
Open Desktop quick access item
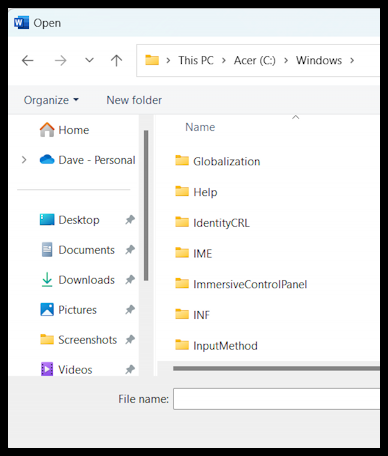pyautogui.click(x=79, y=220)
